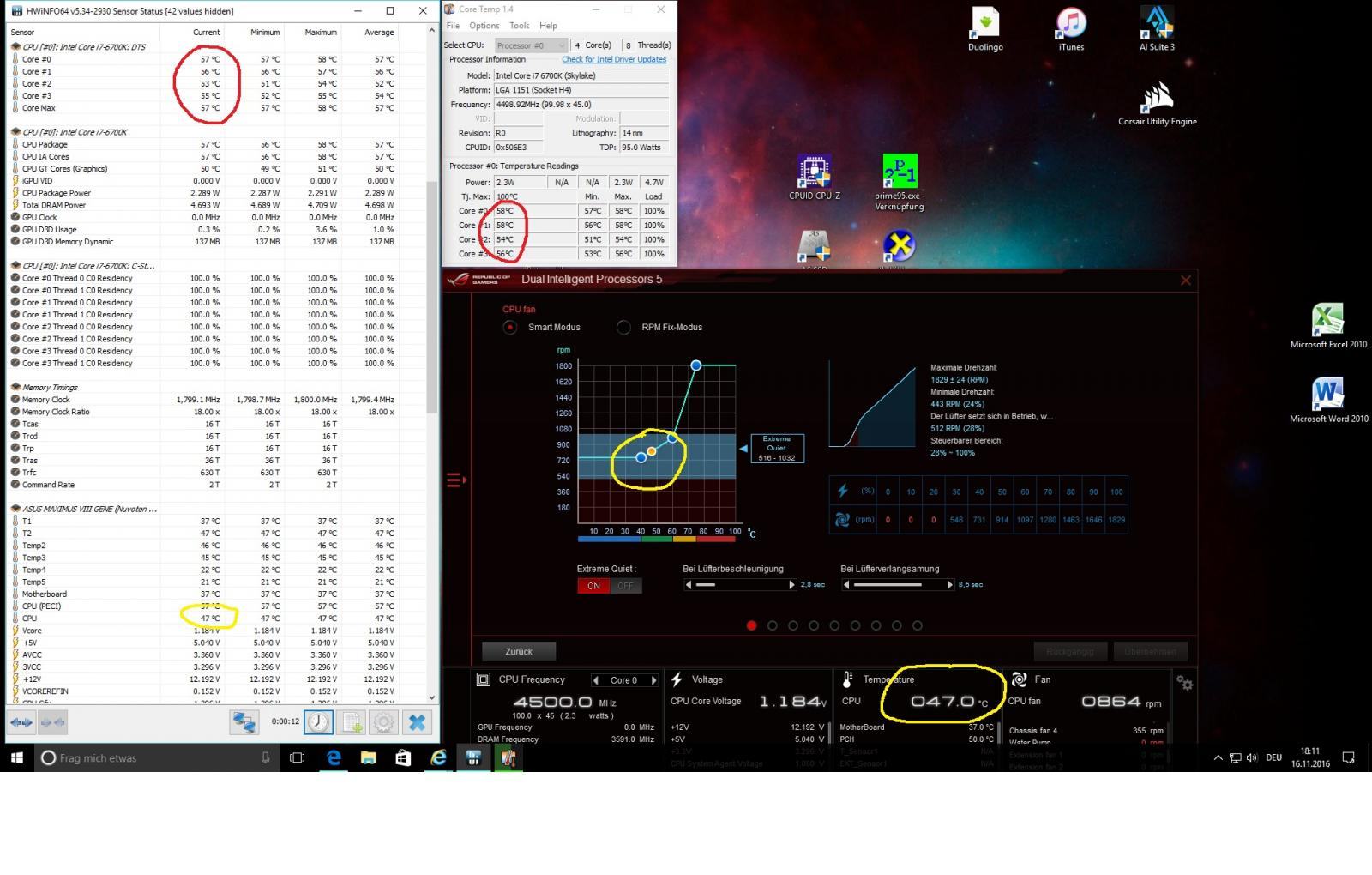
Task: Click volume icon in system tray
Action: [1252, 757]
